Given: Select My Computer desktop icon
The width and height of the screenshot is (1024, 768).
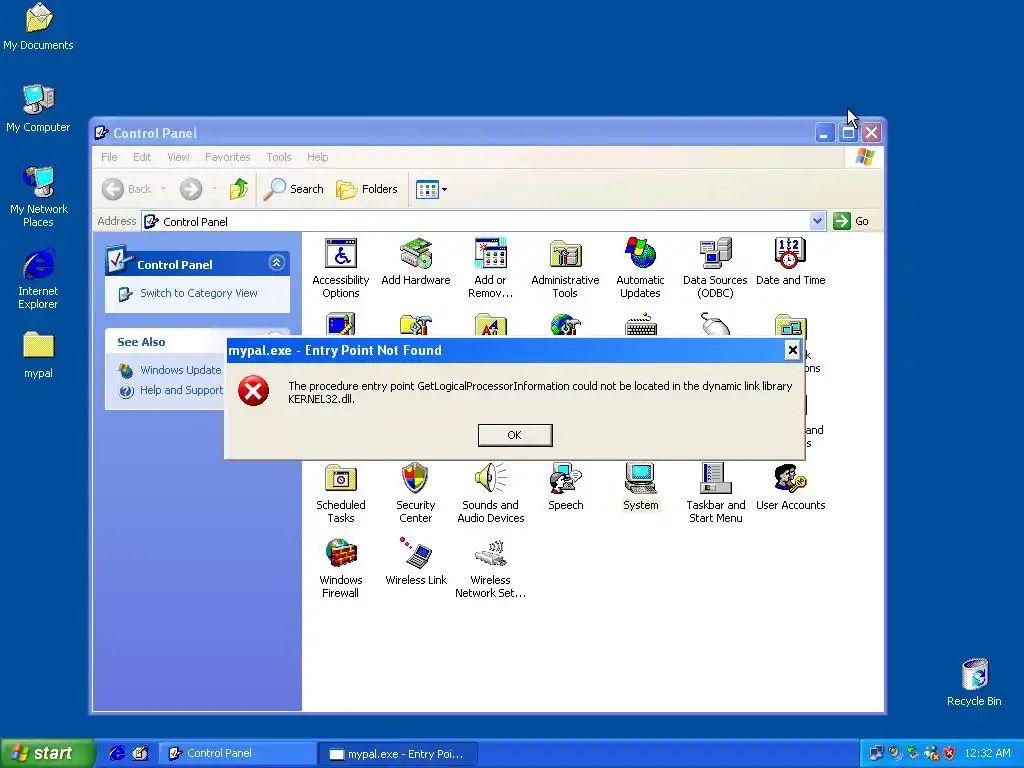Looking at the screenshot, I should click(x=39, y=109).
